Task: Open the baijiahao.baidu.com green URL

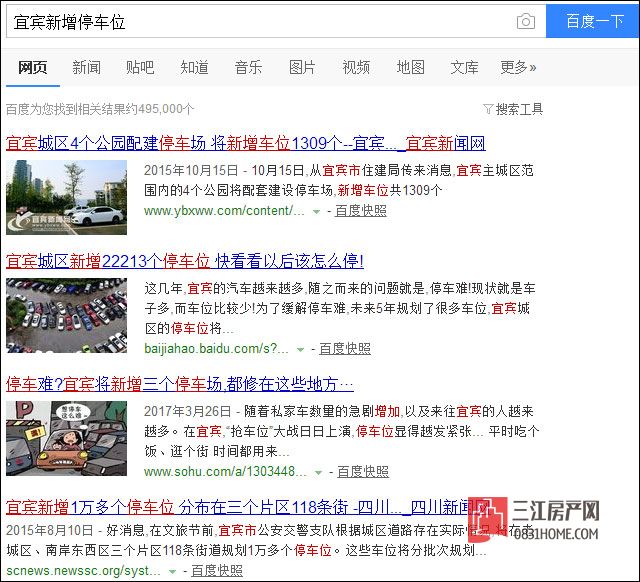Action: coord(216,349)
